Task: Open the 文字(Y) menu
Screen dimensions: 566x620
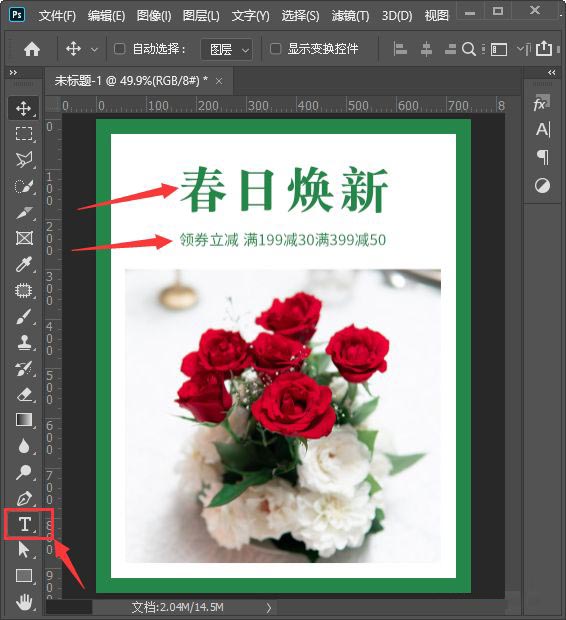Action: (251, 16)
